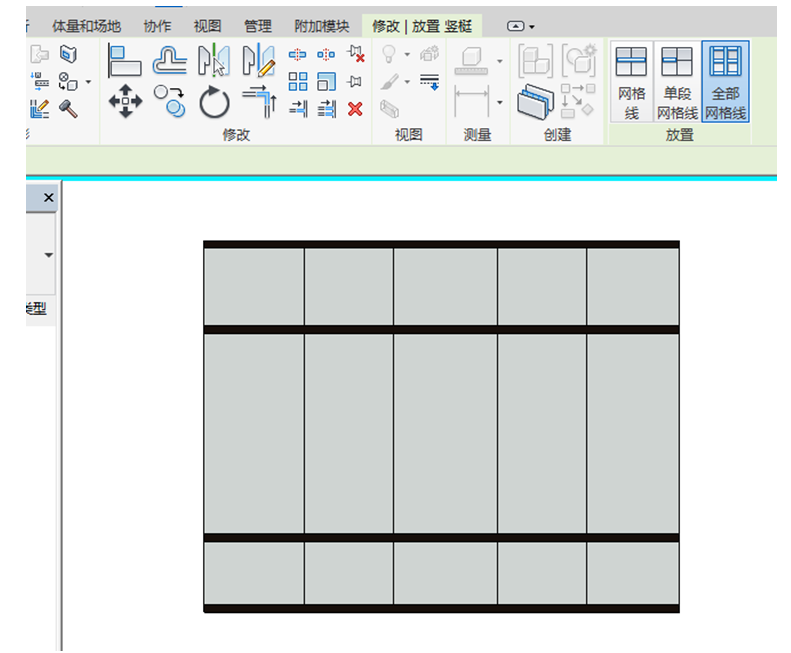Screen dimensions: 791x653
Task: Click the Offset tool icon
Action: [169, 61]
